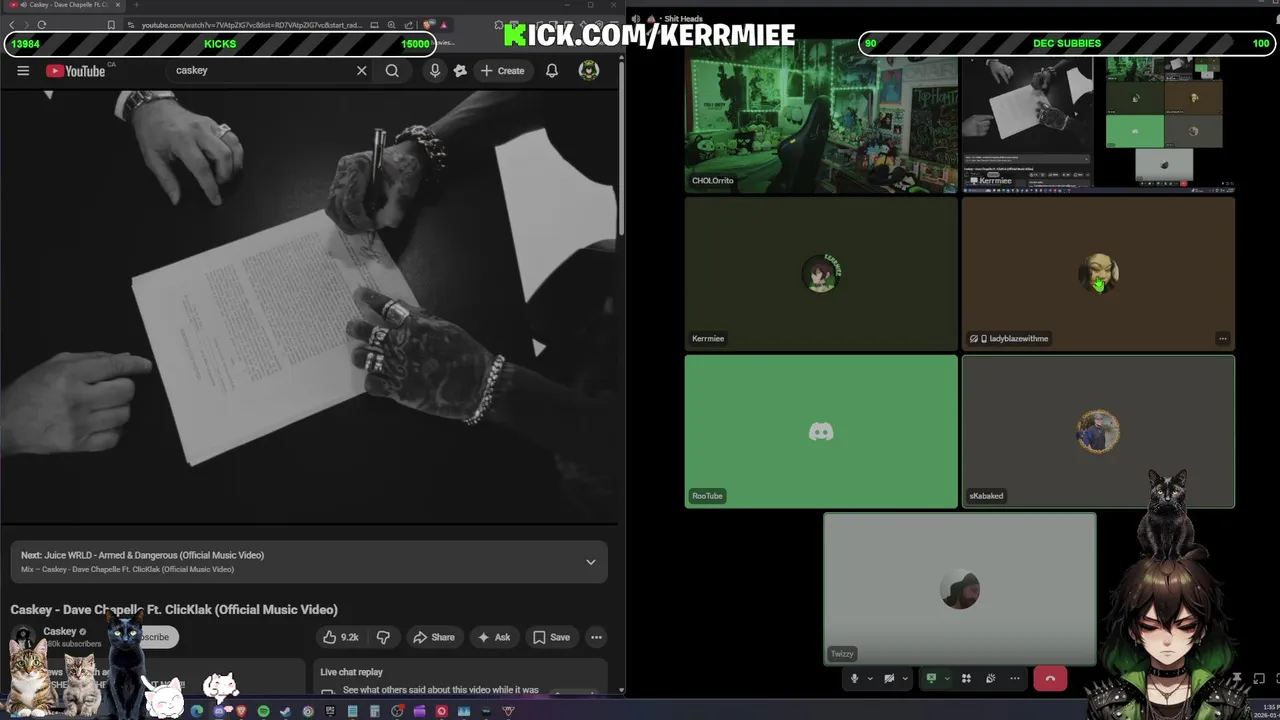Open Spotify from the taskbar
Image resolution: width=1280 pixels, height=720 pixels.
[x=264, y=711]
